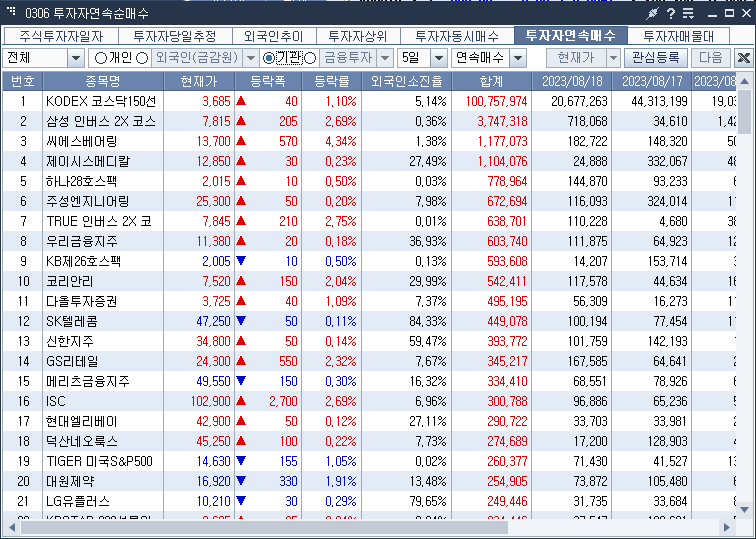756x539 pixels.
Task: Click the window grip icon beside 0306 title
Action: coord(12,11)
